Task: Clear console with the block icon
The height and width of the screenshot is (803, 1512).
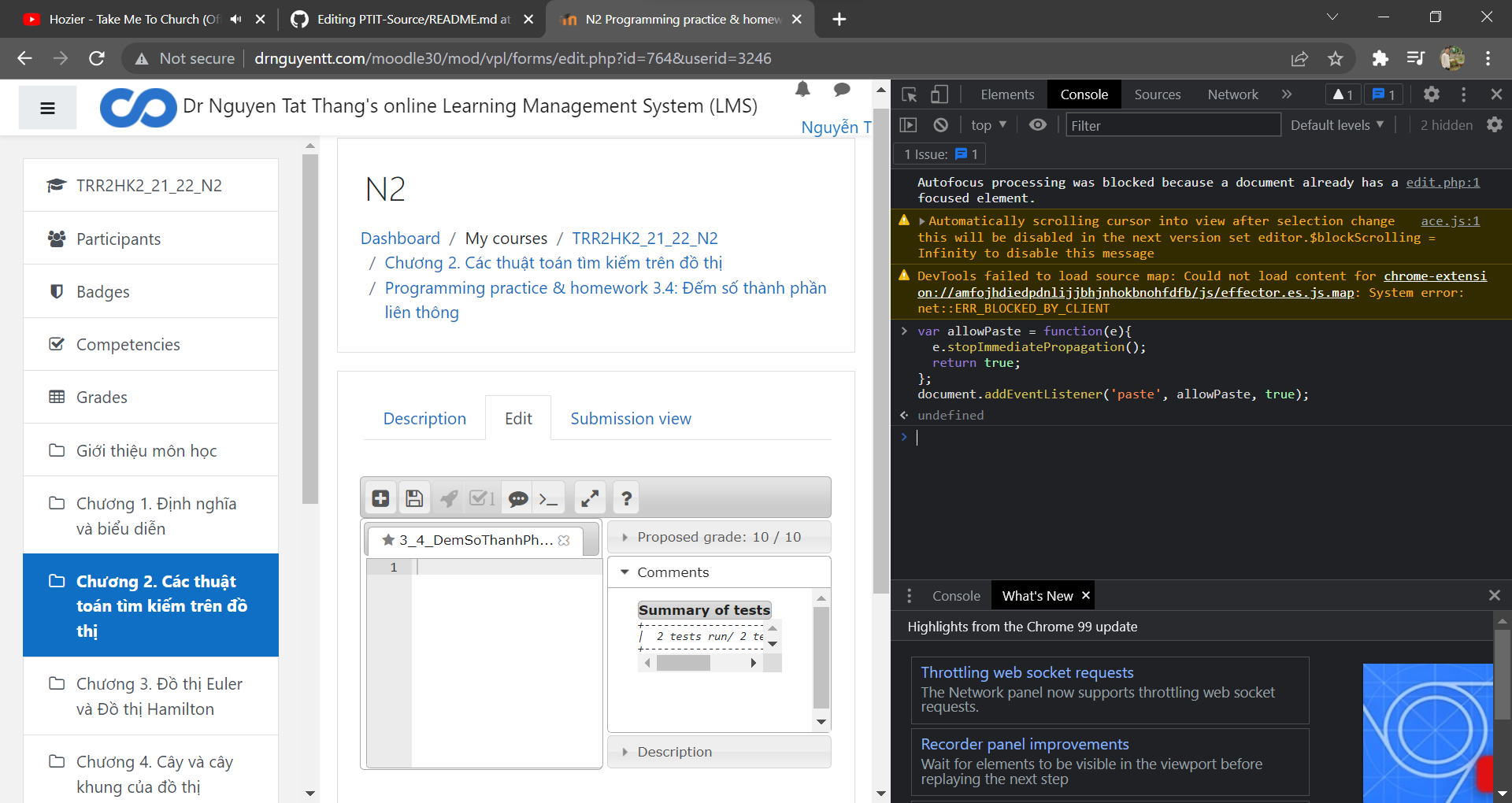Action: tap(940, 125)
